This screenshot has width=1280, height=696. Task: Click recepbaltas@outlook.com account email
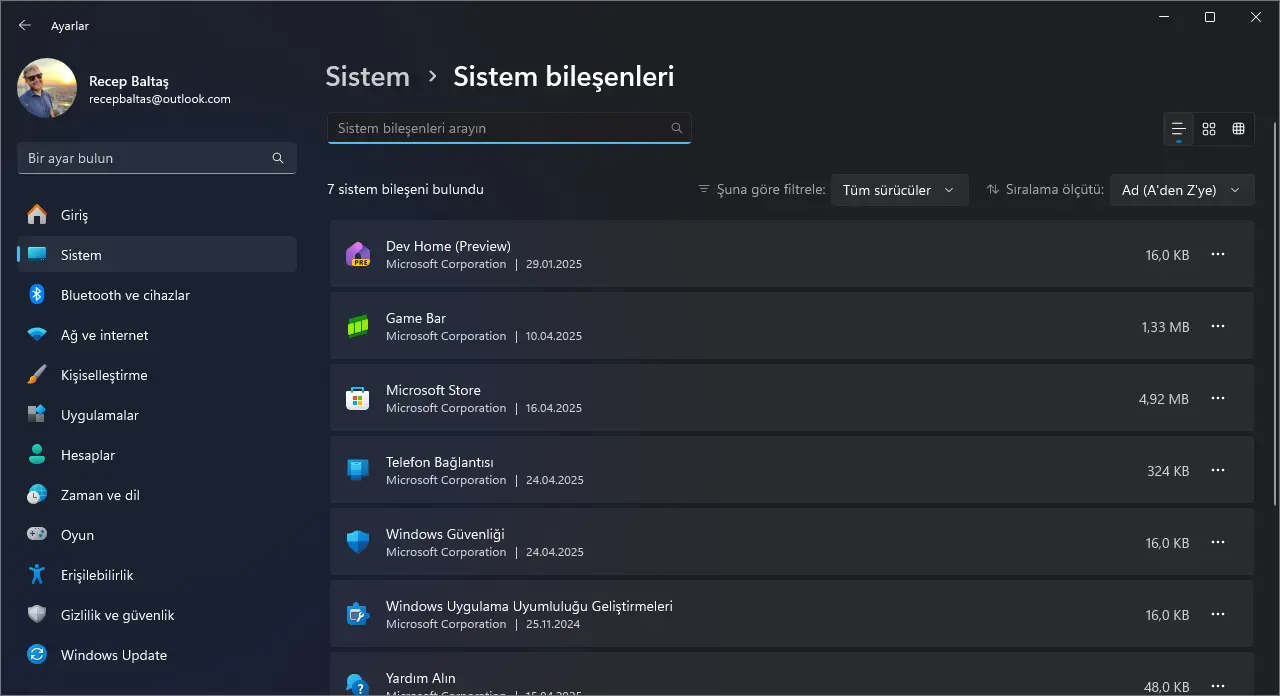160,99
